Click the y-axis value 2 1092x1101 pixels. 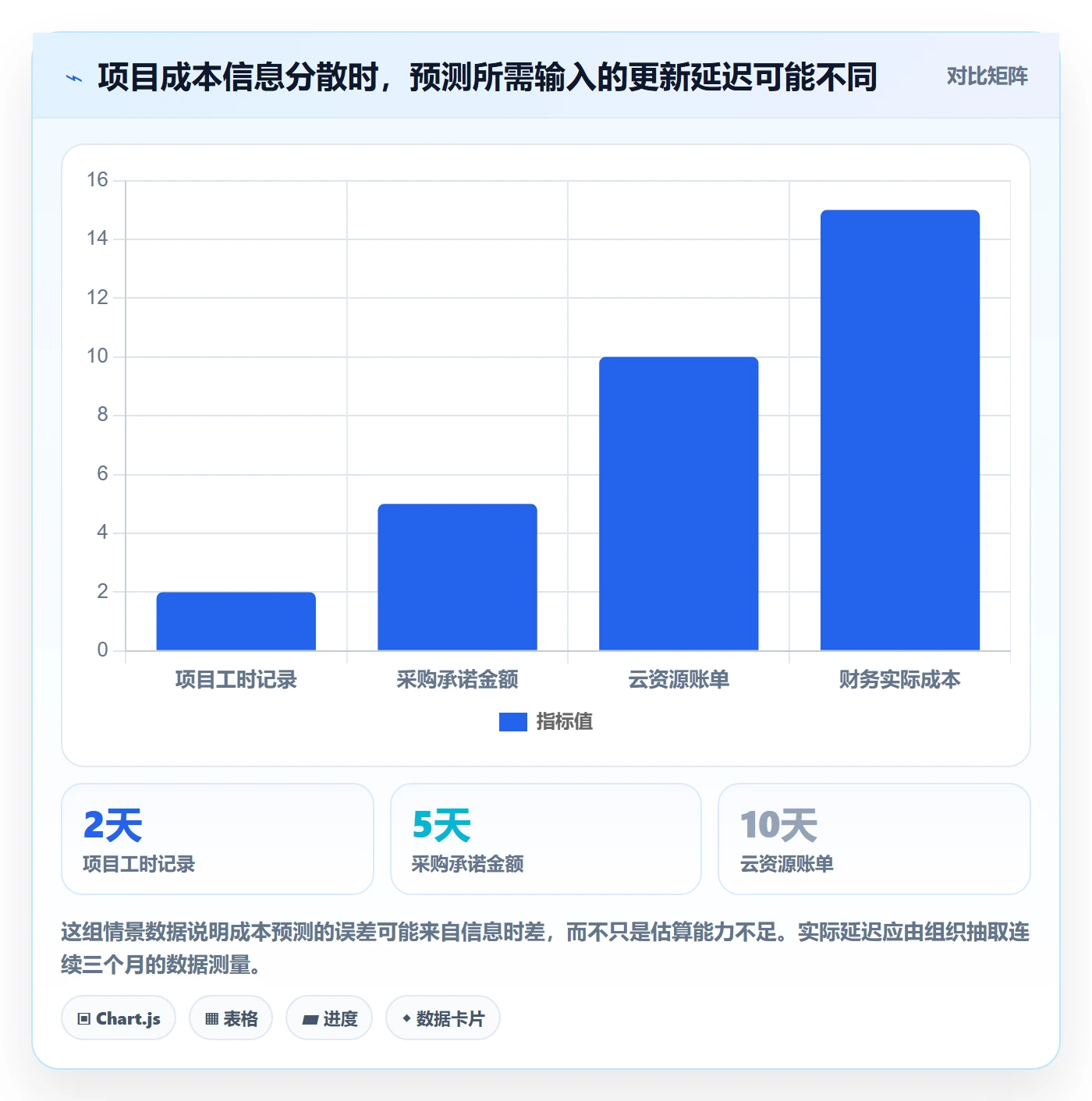pos(102,592)
